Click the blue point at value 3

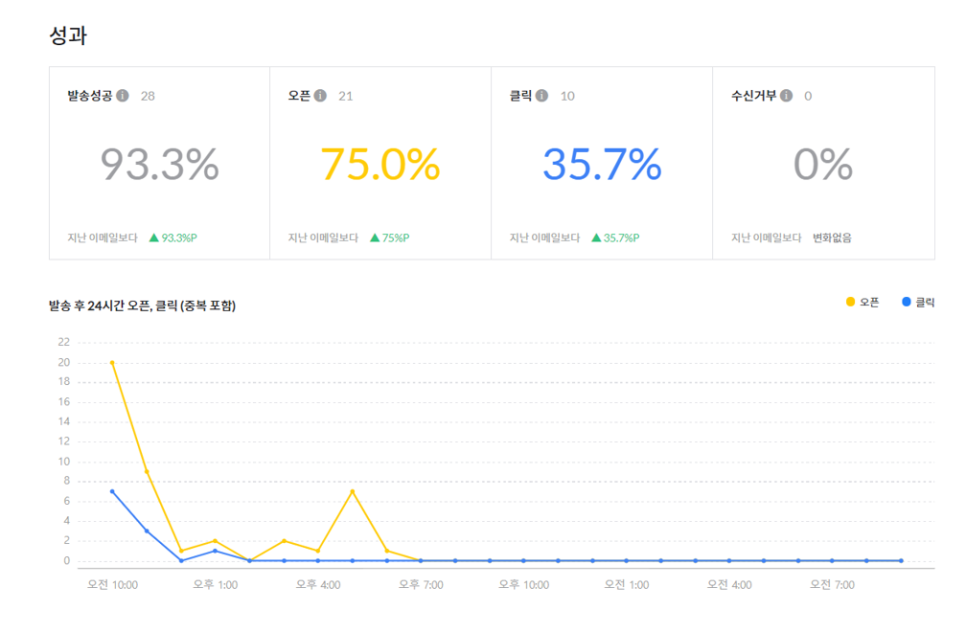147,531
